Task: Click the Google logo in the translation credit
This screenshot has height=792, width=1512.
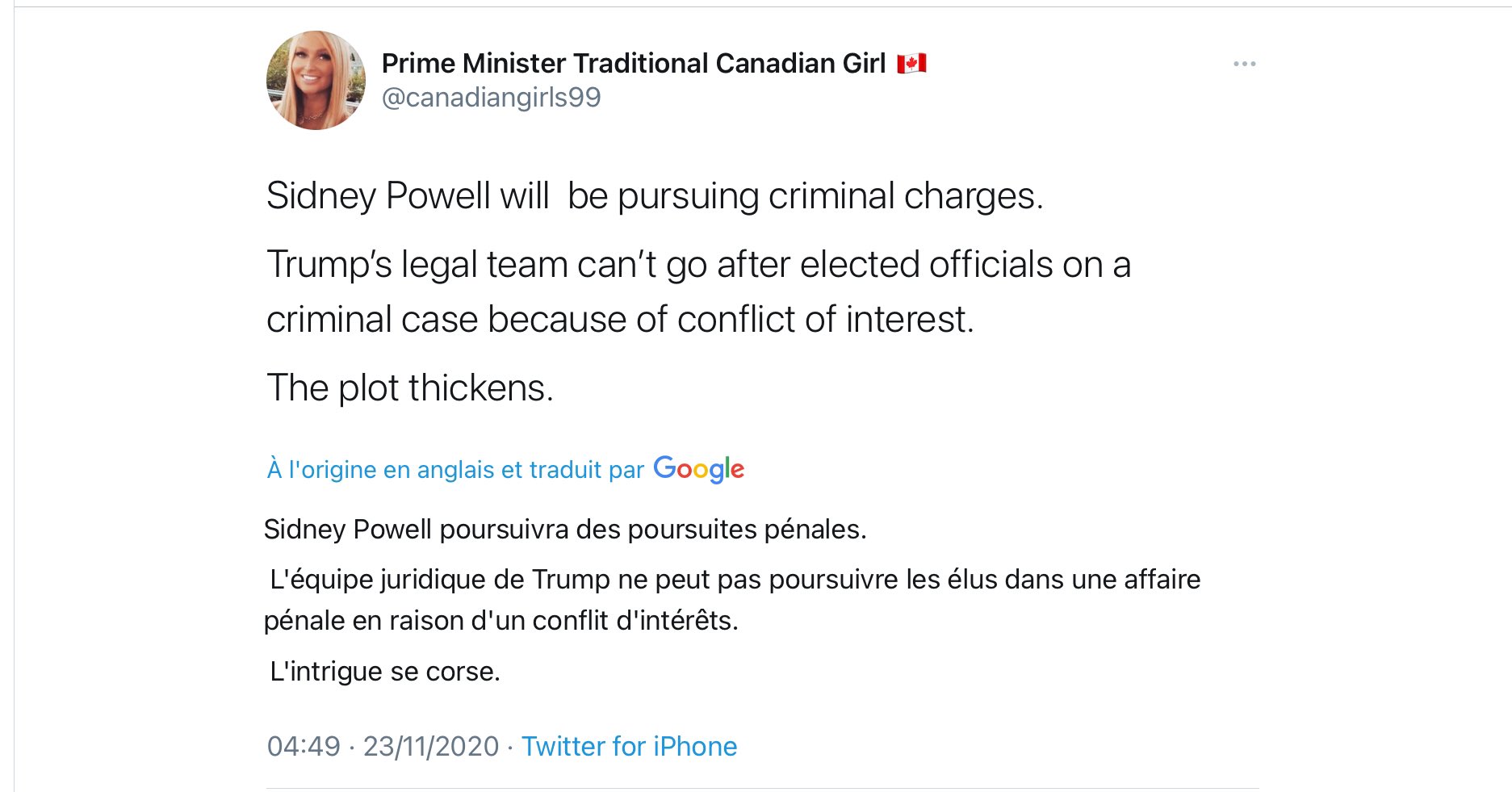Action: coord(698,469)
